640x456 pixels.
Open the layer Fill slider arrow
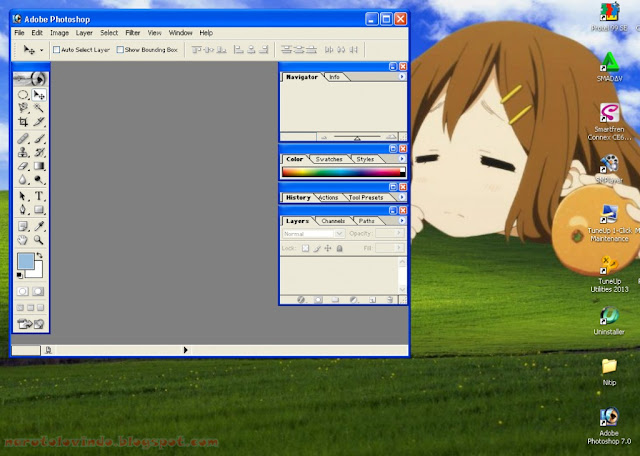pyautogui.click(x=400, y=248)
